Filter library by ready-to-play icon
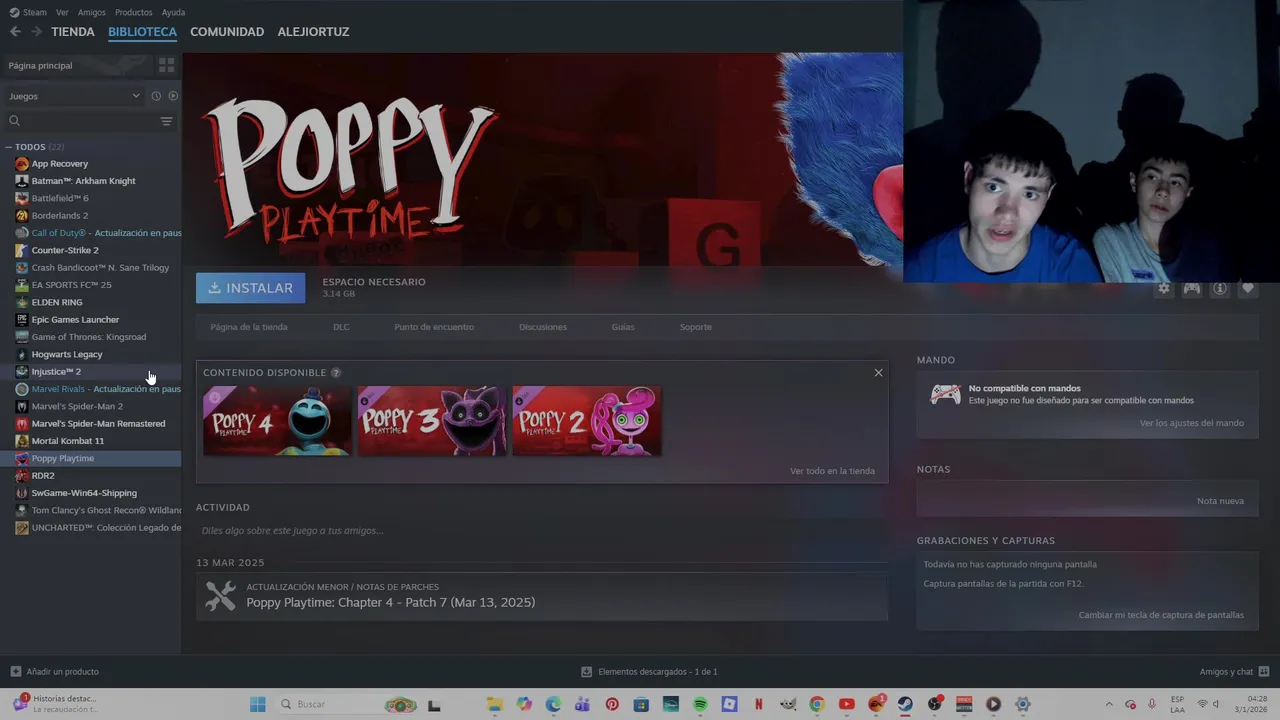 pos(173,96)
